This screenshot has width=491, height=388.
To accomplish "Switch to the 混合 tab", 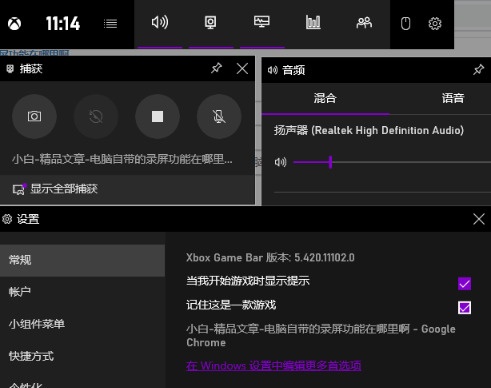I will 325,98.
